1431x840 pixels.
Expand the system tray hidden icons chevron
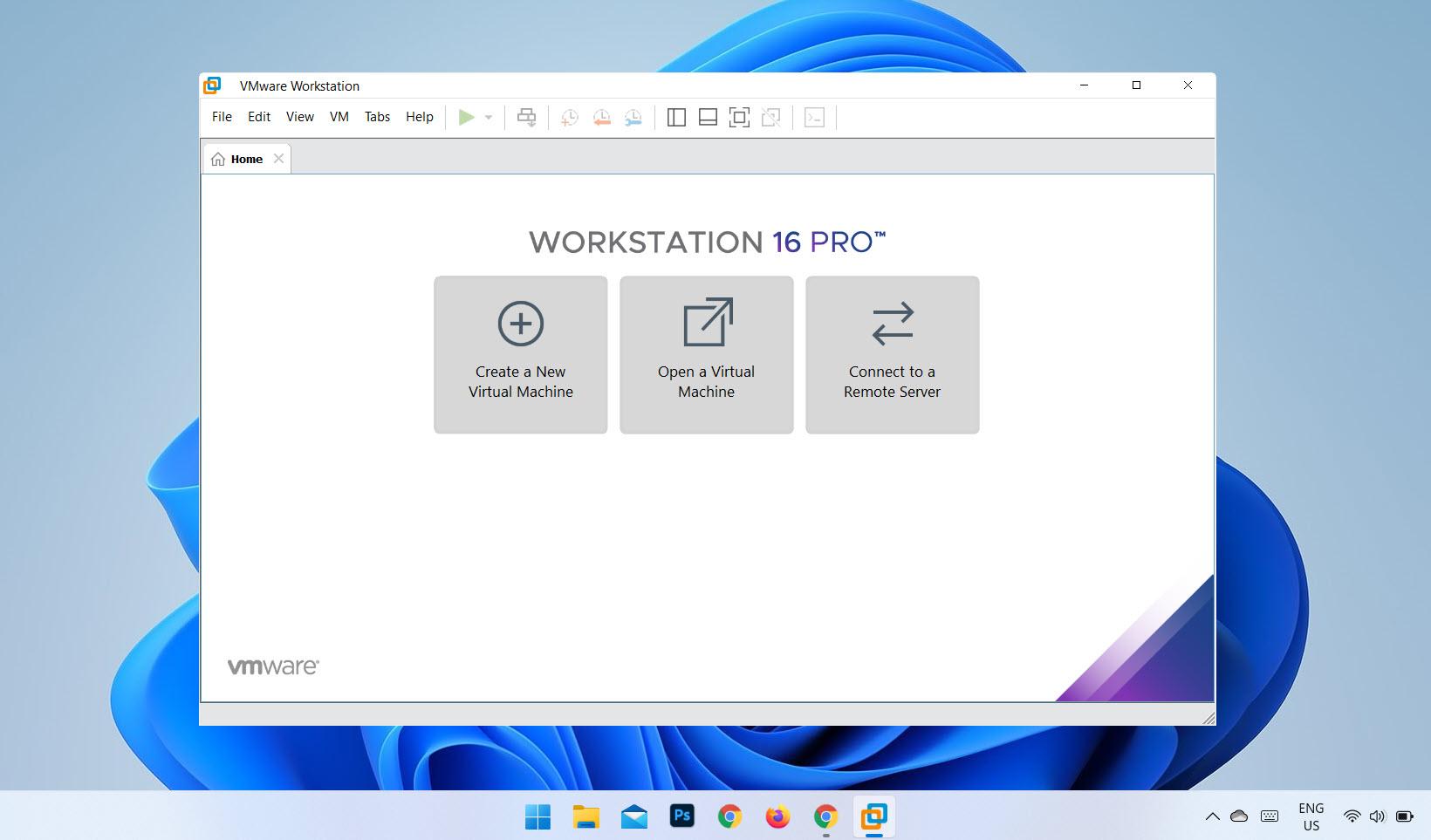pyautogui.click(x=1212, y=816)
